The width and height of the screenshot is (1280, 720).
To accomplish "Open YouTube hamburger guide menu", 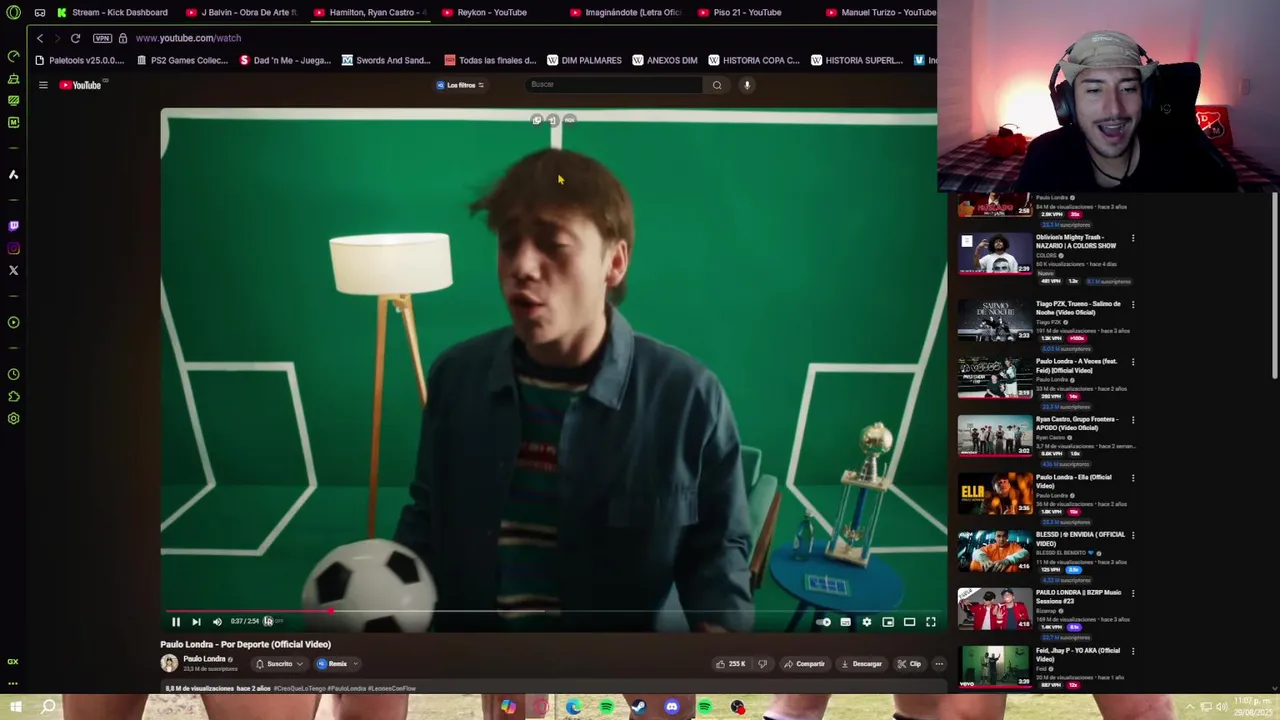I will point(43,85).
